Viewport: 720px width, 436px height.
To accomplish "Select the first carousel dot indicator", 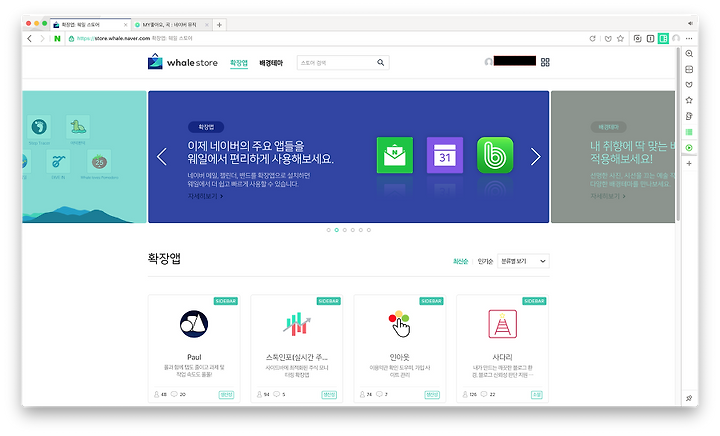I will pos(328,230).
